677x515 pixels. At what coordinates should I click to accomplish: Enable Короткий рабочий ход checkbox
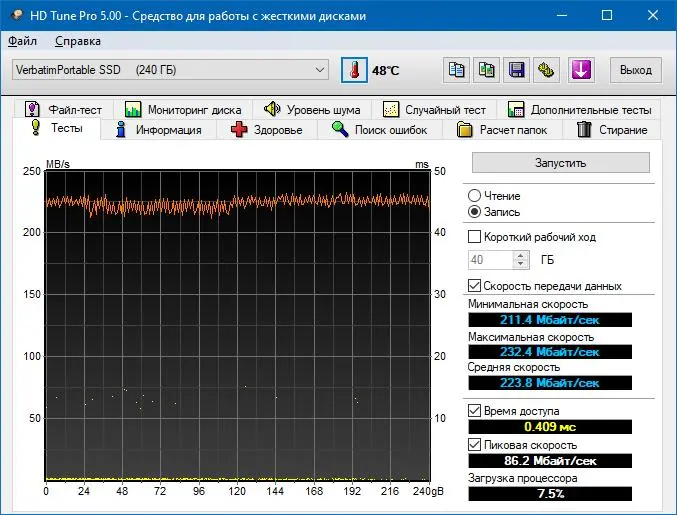click(x=475, y=237)
